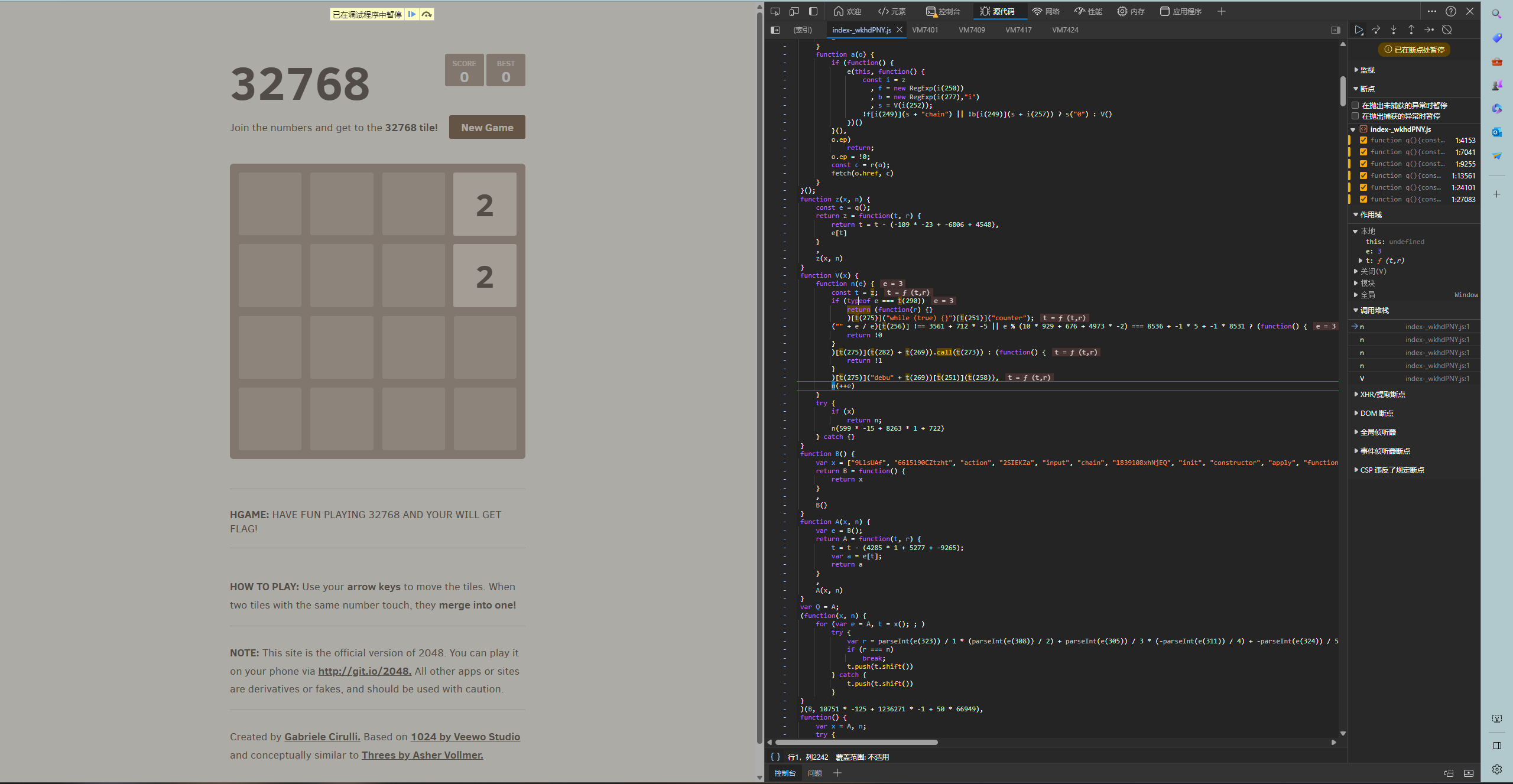Uncheck breakpoint at 1:9255
Screen dimensions: 1513x784
coord(1363,164)
